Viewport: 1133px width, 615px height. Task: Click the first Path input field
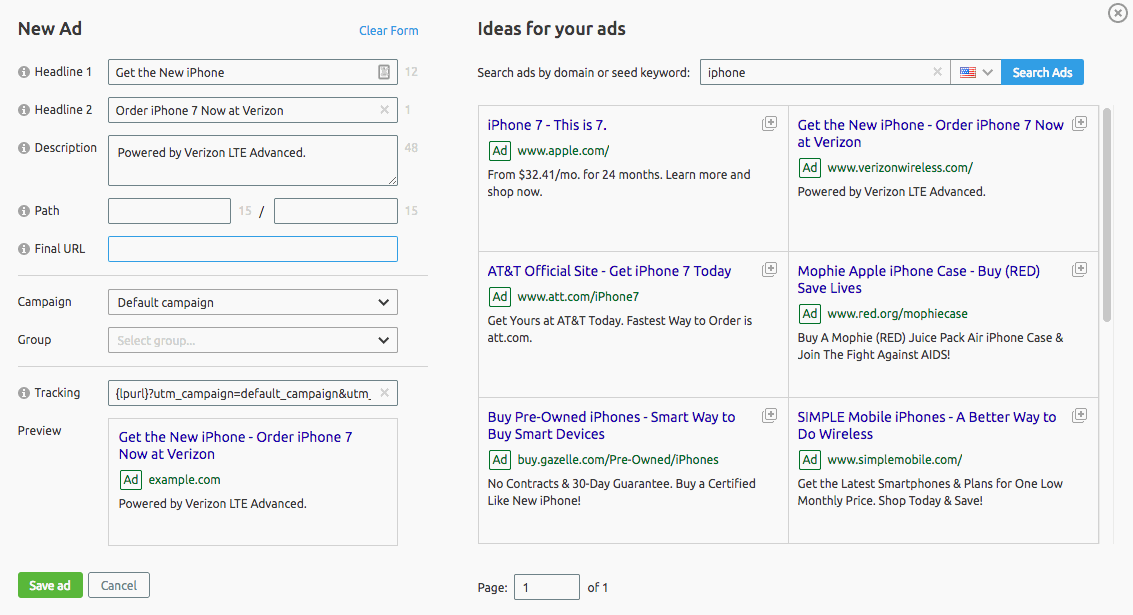point(169,211)
